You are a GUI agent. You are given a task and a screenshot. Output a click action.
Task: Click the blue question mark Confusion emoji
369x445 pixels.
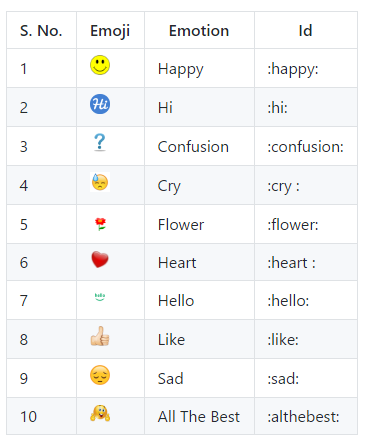(100, 143)
